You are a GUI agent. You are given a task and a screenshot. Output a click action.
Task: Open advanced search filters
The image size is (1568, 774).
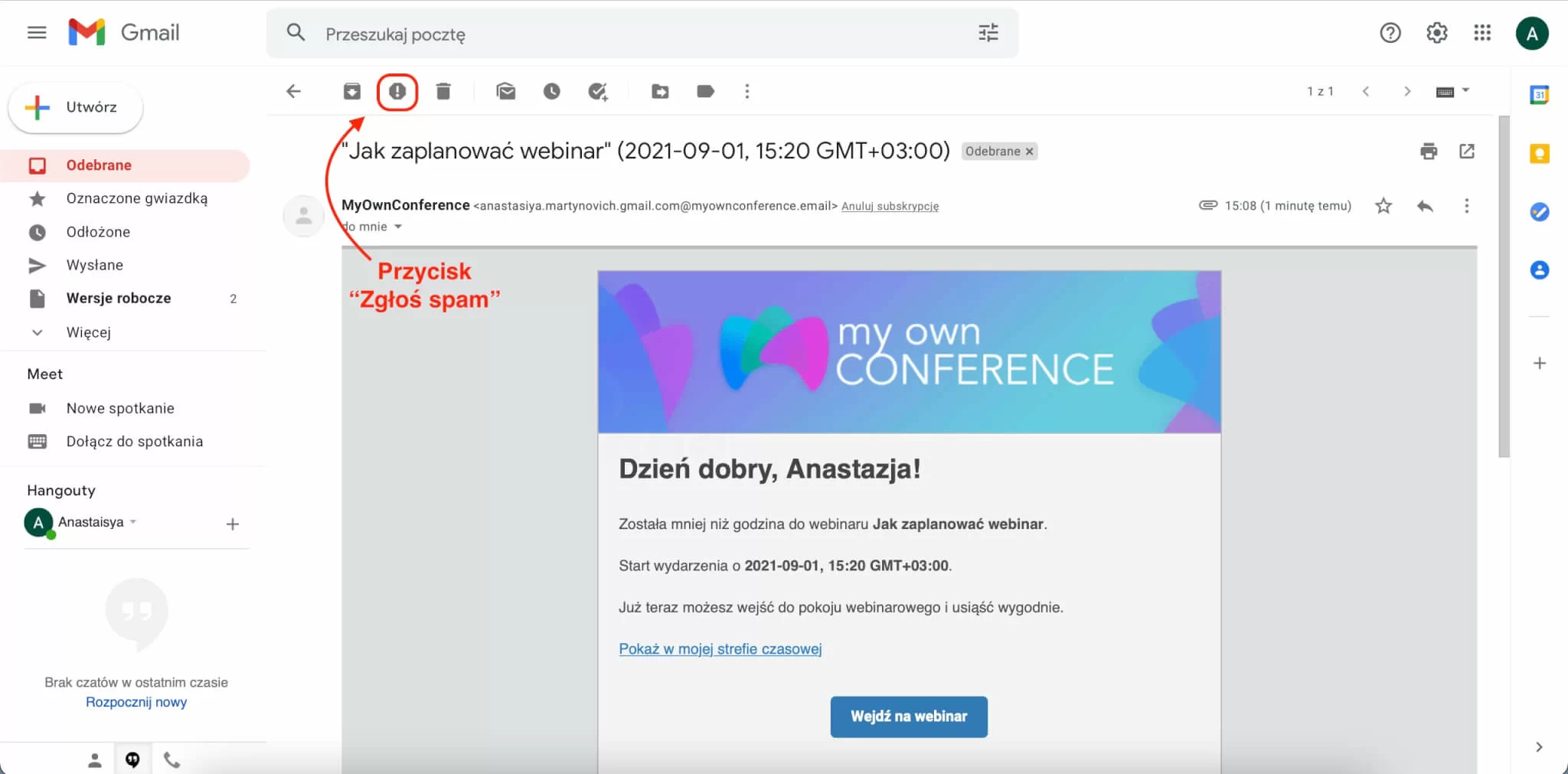989,33
